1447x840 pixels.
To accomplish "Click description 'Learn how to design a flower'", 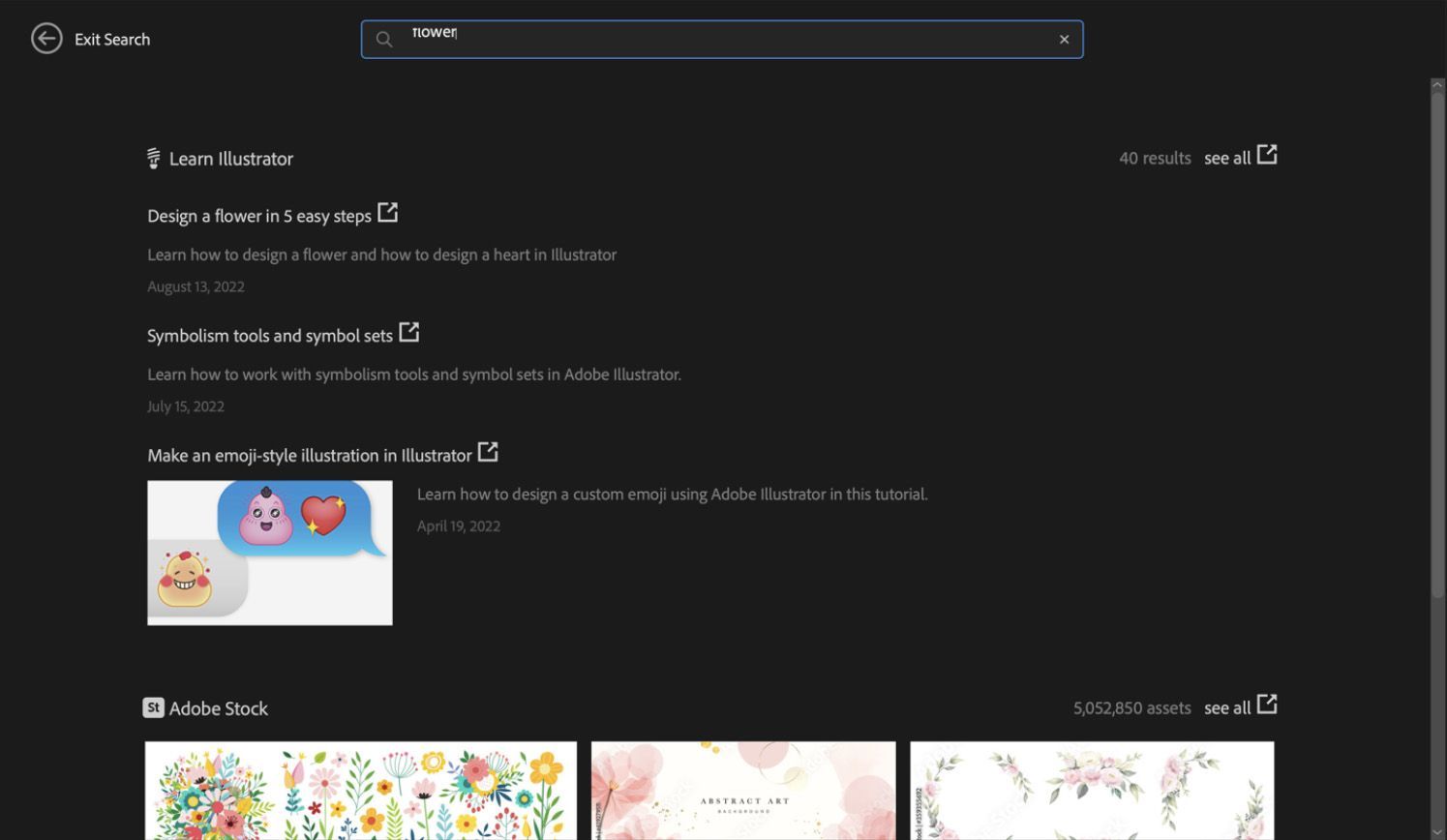I will pos(381,255).
